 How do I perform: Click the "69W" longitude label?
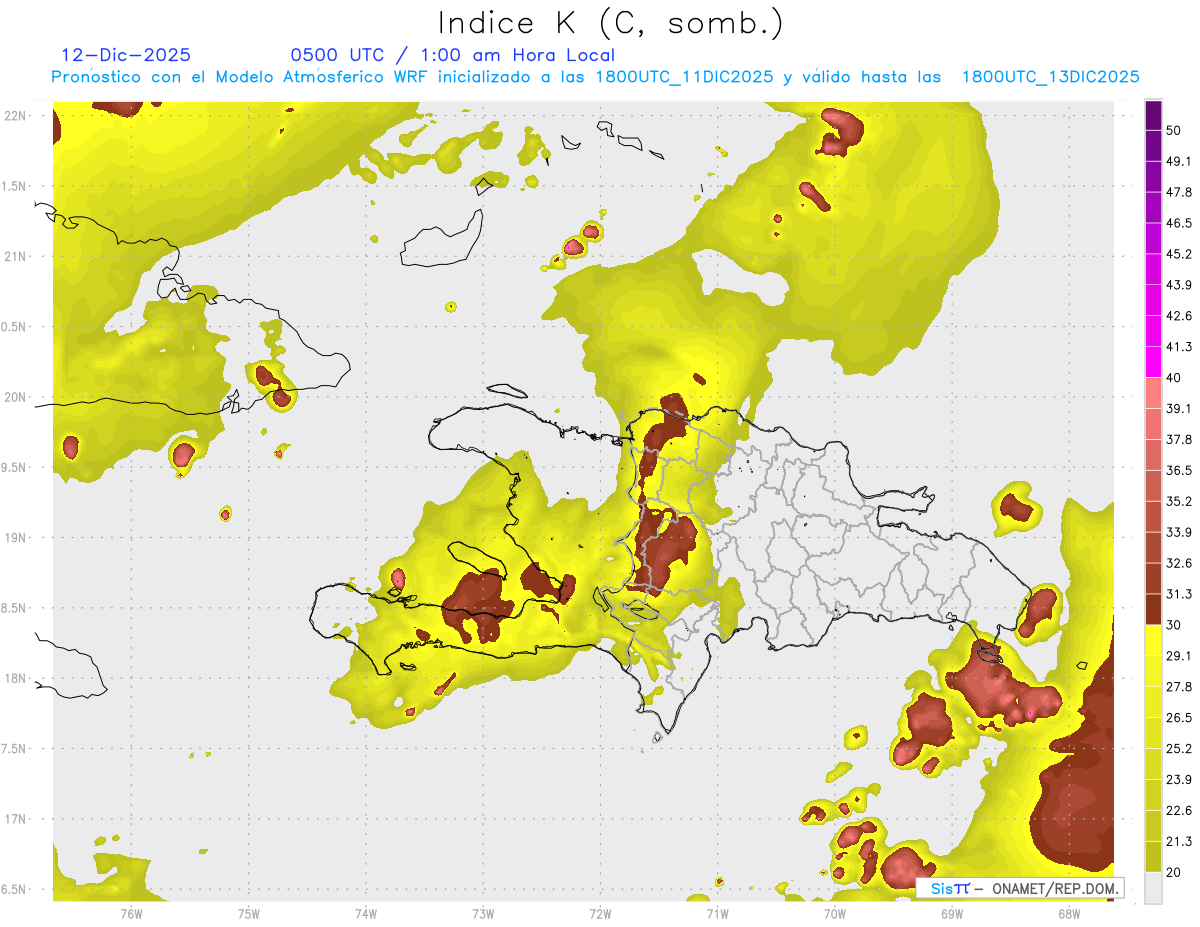click(951, 913)
